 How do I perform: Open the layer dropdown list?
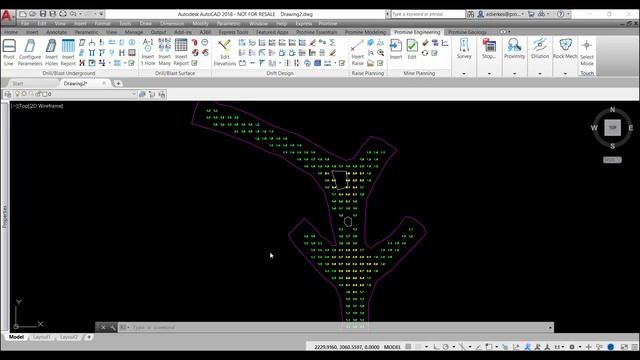pyautogui.click(x=133, y=94)
